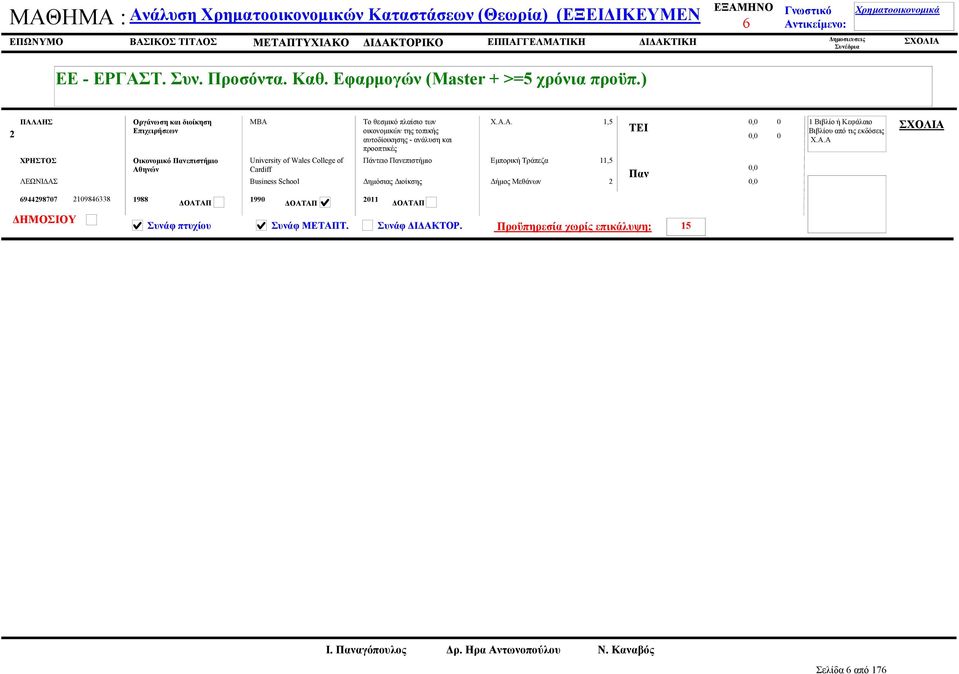Click signatory Ι. Παναγόπουλος
This screenshot has height=674, width=959.
pyautogui.click(x=366, y=650)
